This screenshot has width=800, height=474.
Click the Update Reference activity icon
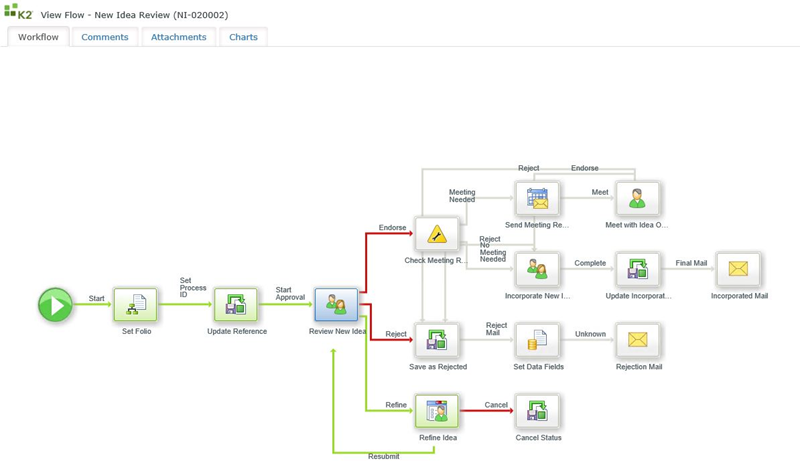tap(236, 304)
